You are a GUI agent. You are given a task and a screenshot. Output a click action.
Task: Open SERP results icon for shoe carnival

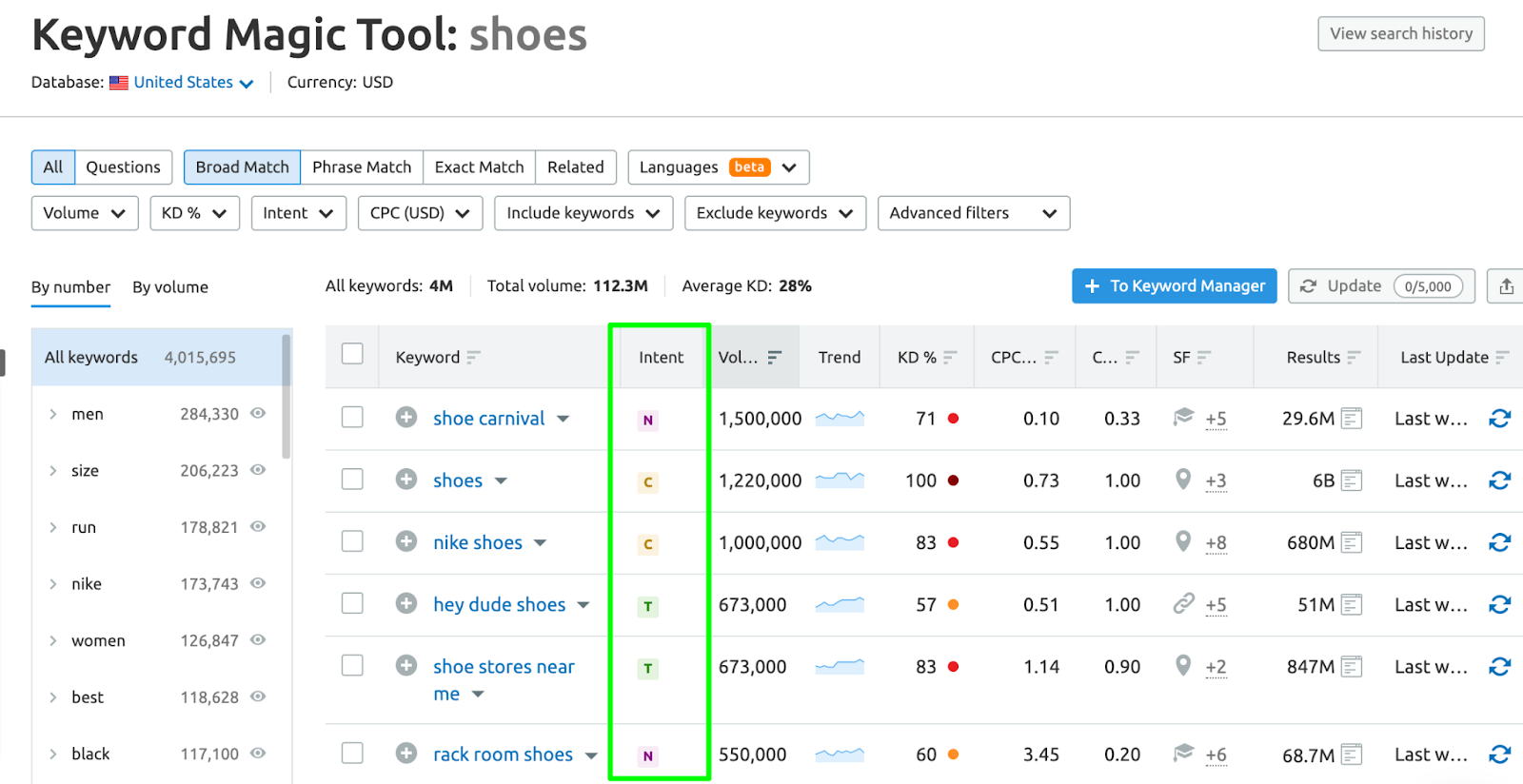1352,418
